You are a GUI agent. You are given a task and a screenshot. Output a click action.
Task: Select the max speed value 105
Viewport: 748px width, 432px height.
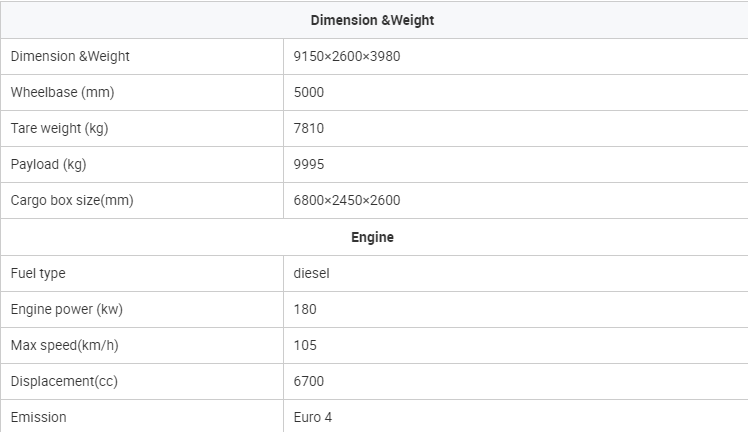305,345
